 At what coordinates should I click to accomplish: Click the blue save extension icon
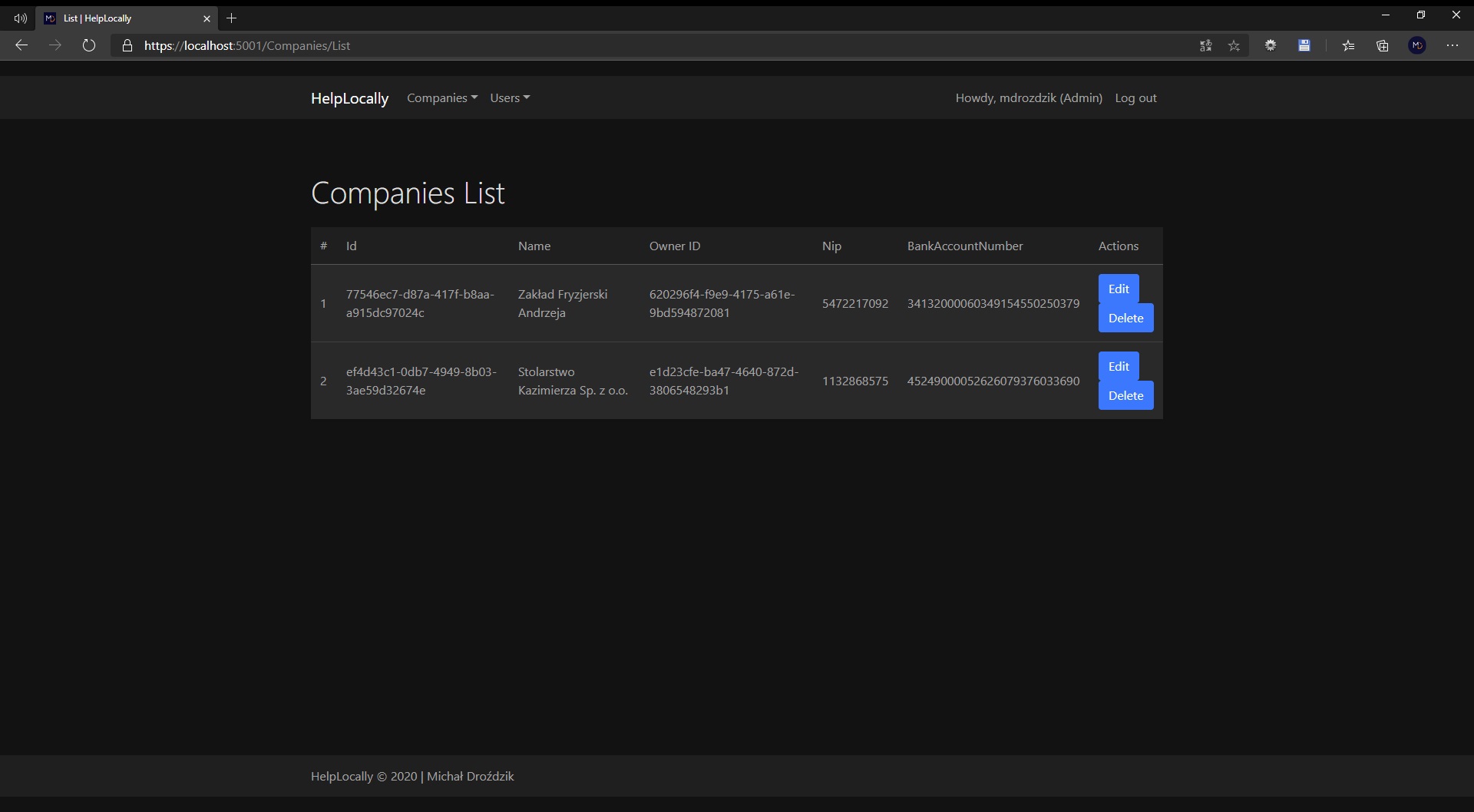(1304, 45)
